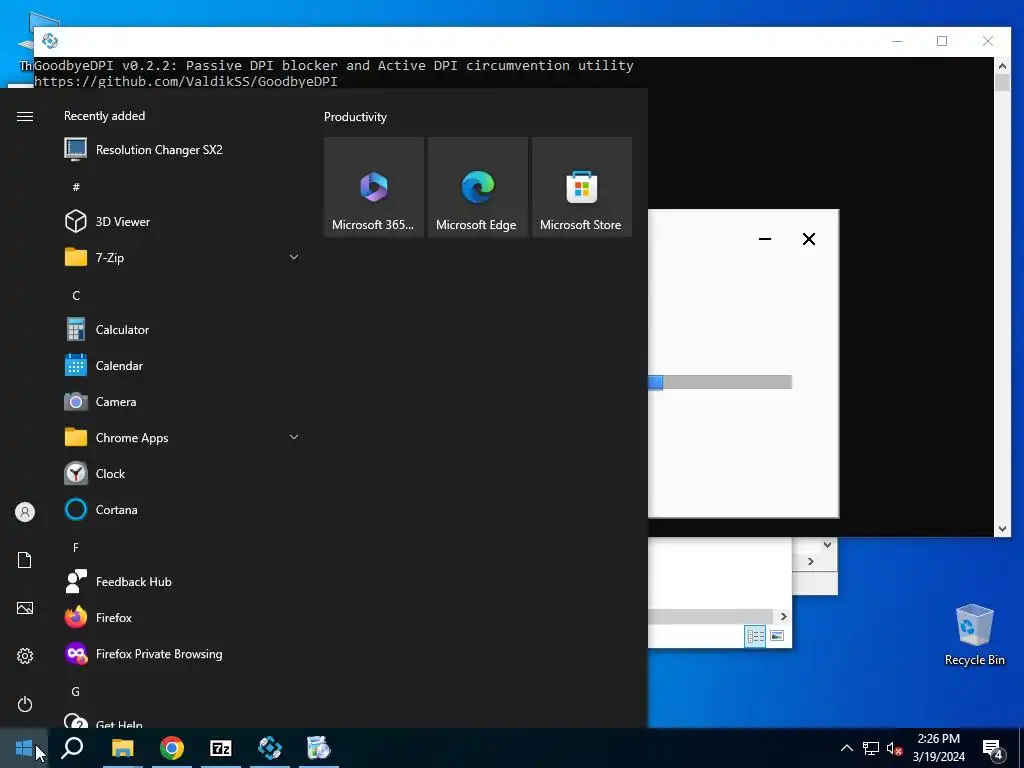Image resolution: width=1024 pixels, height=768 pixels.
Task: Jump to the C letter group
Action: [76, 296]
